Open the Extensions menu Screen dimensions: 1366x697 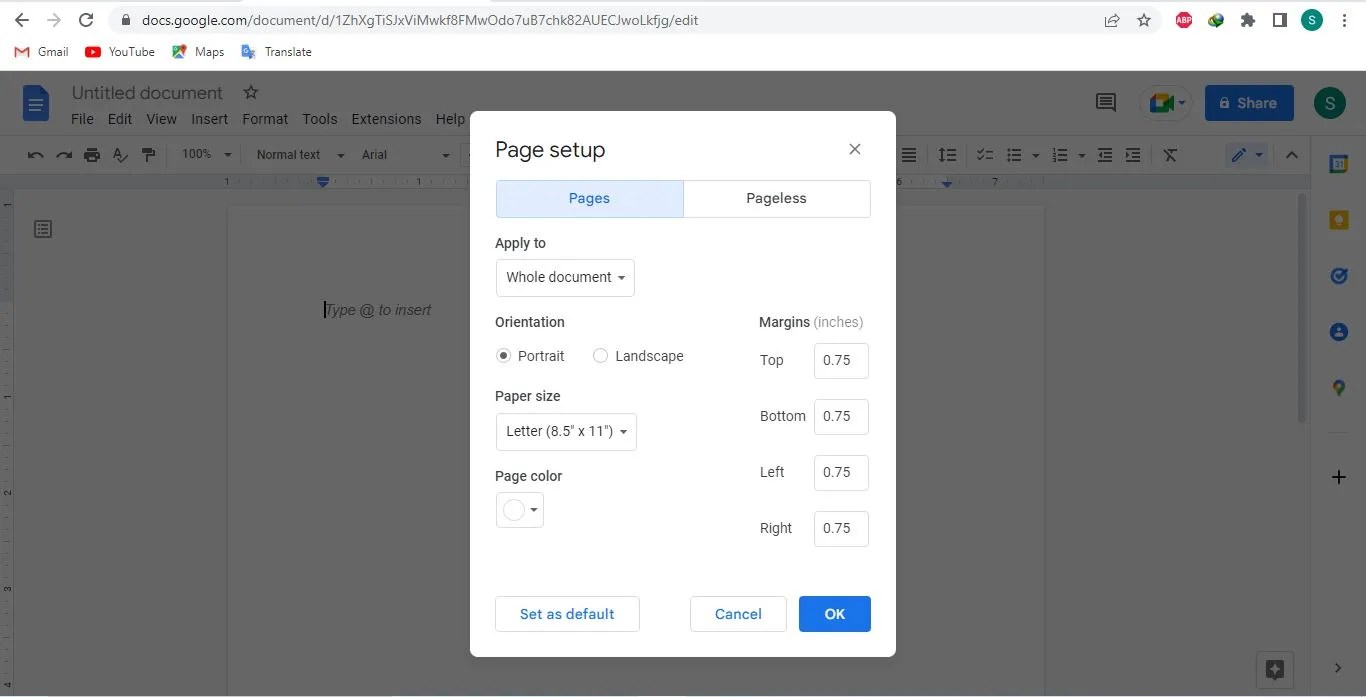[386, 119]
